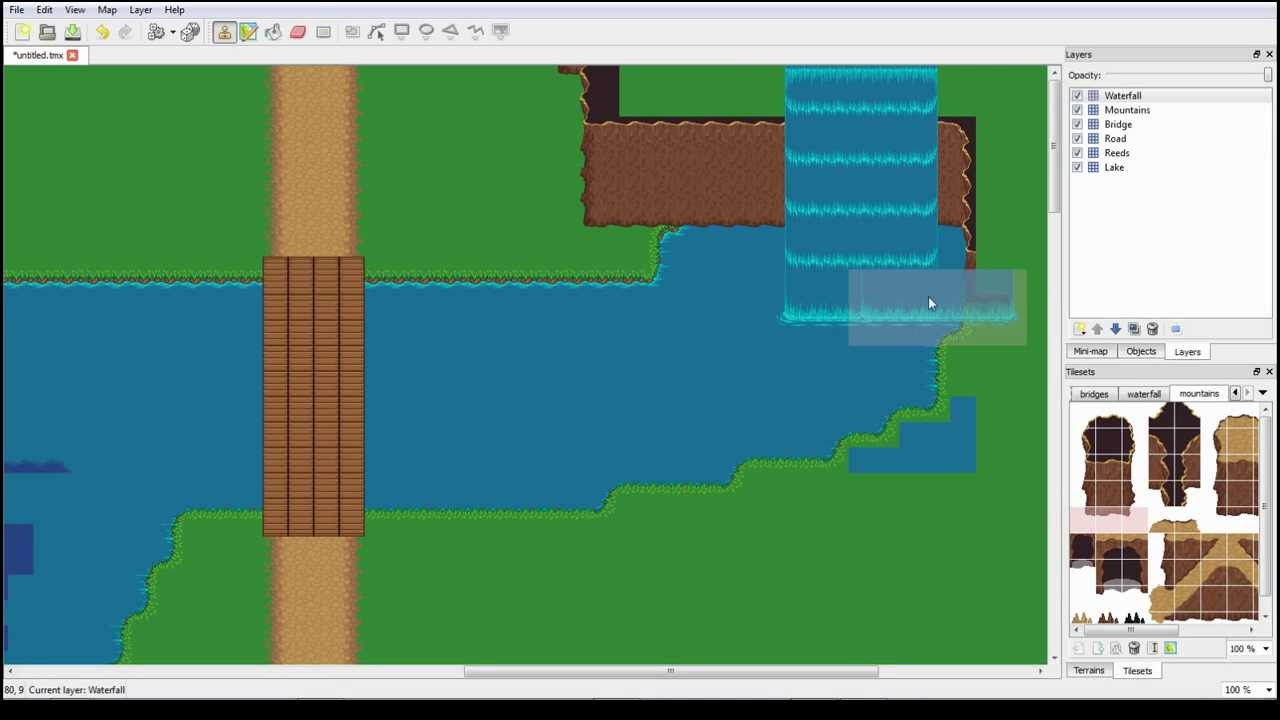Select the Road layer name

pyautogui.click(x=1115, y=139)
